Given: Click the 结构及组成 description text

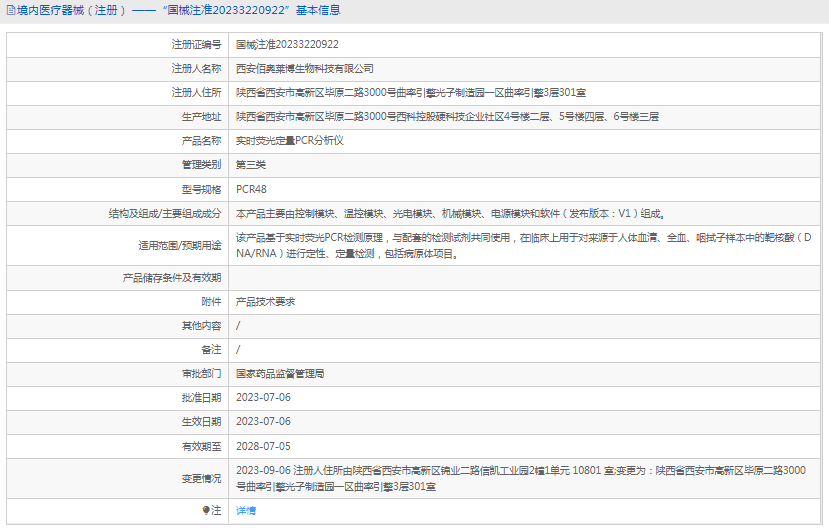Looking at the screenshot, I should pyautogui.click(x=451, y=214).
